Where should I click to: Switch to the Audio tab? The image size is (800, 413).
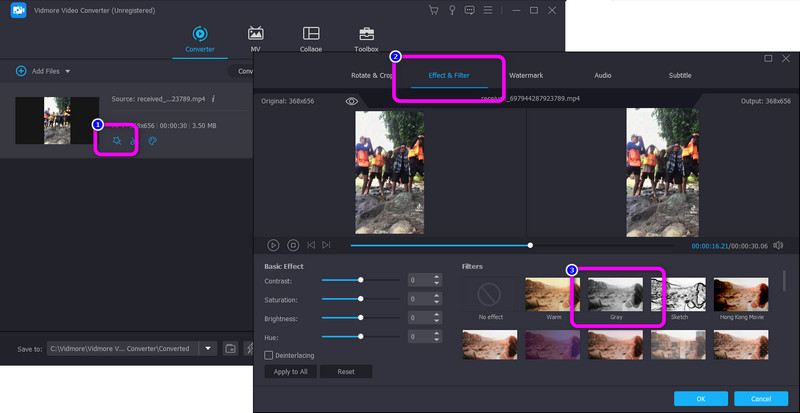[603, 75]
